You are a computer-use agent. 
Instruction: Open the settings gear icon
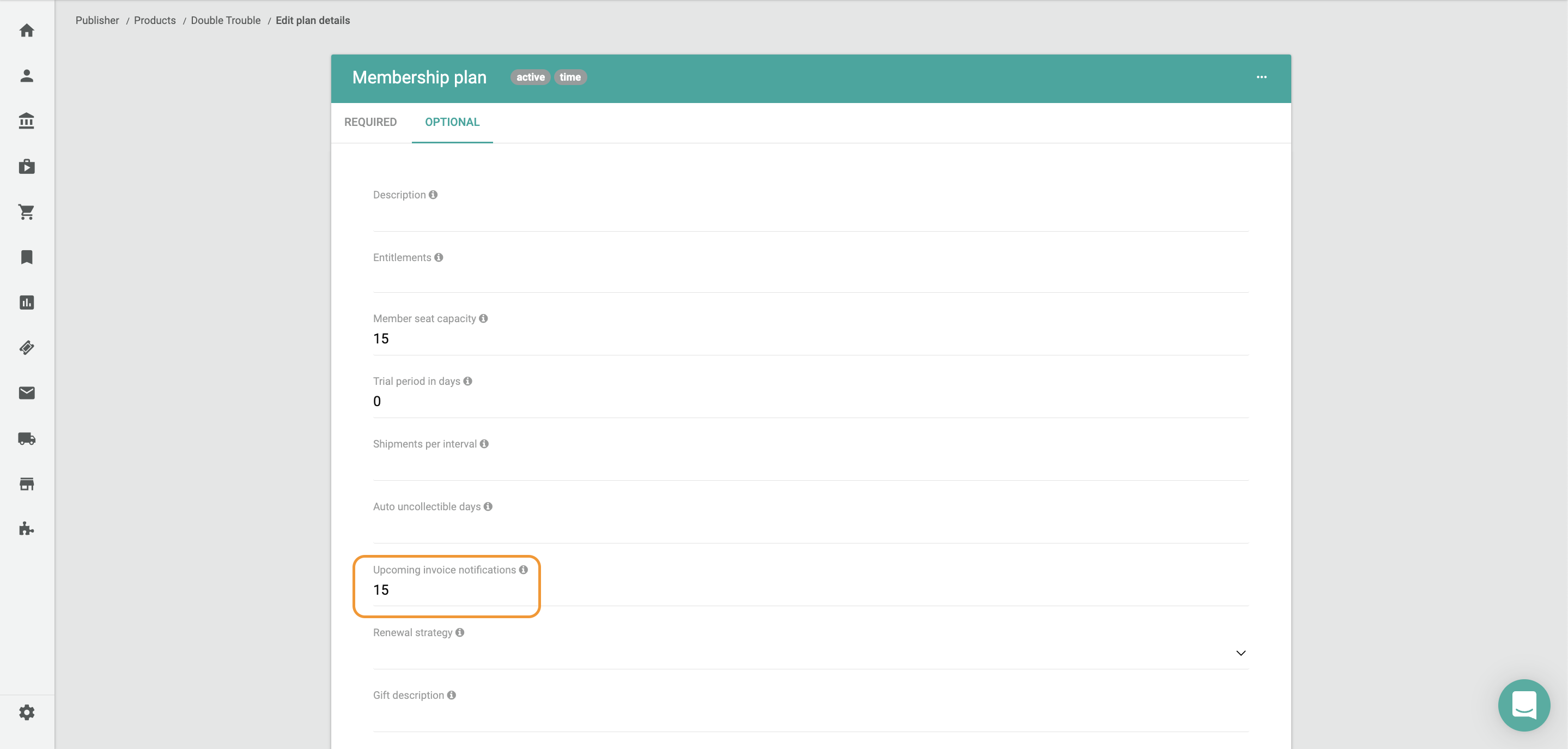coord(27,712)
